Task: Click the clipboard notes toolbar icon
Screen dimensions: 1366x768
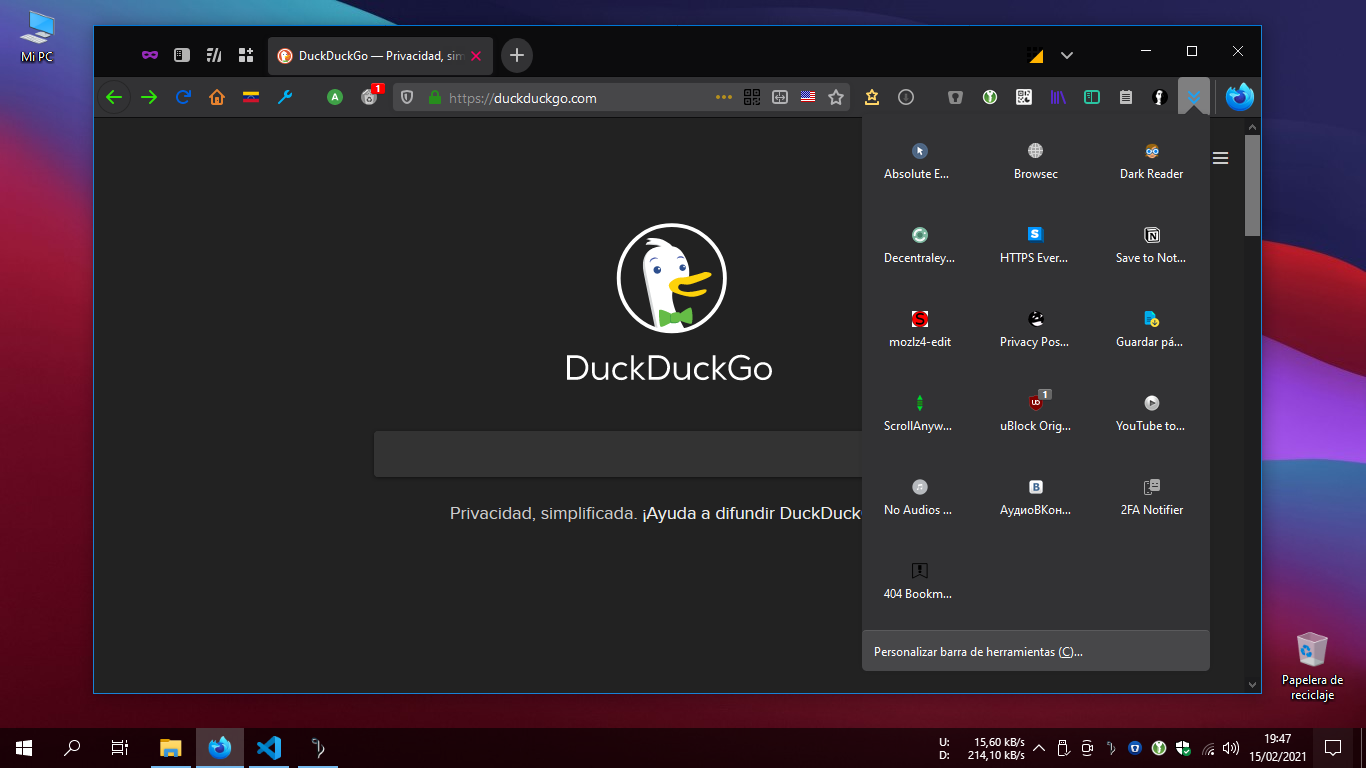Action: tap(1126, 97)
